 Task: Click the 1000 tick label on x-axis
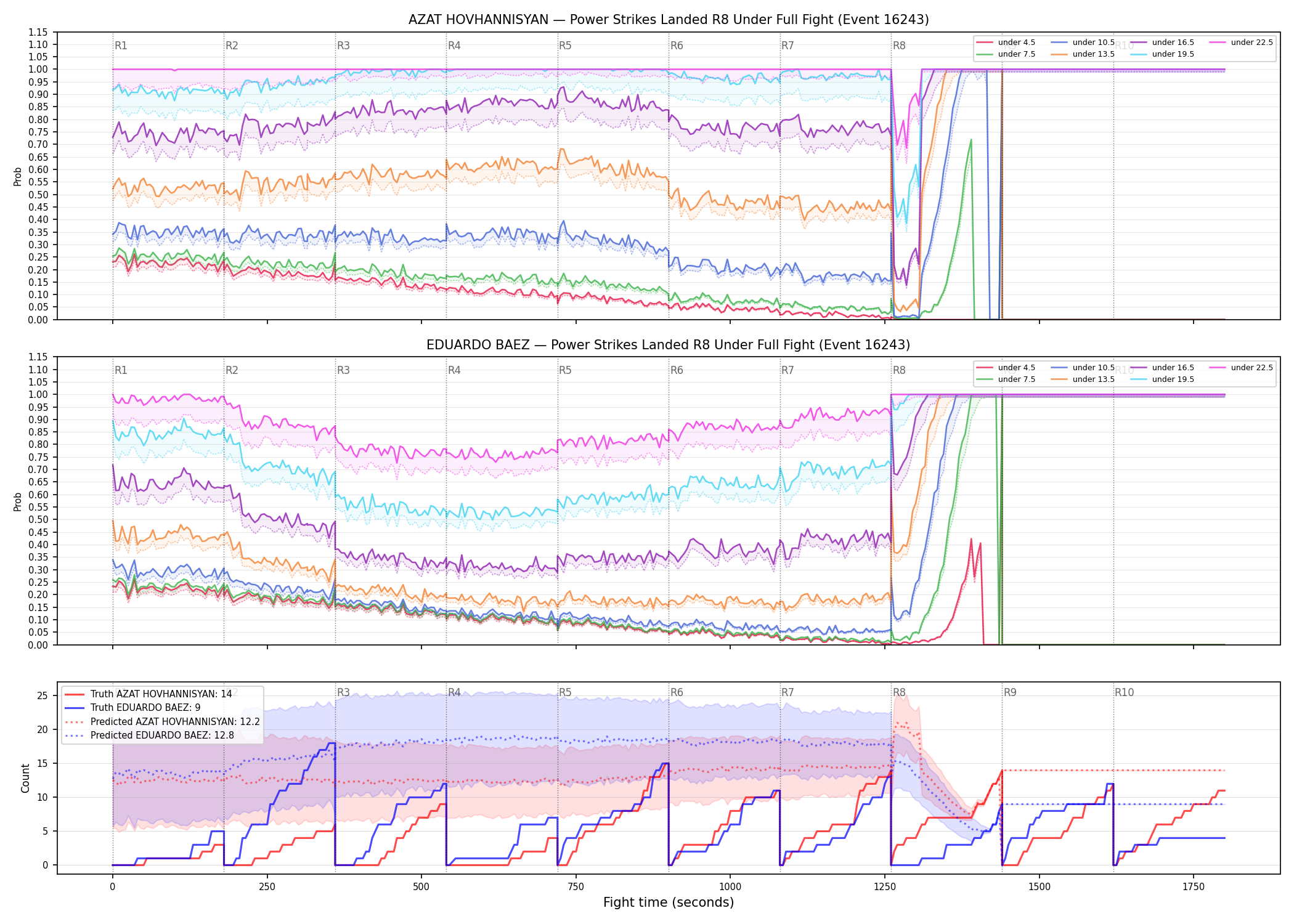coord(730,887)
